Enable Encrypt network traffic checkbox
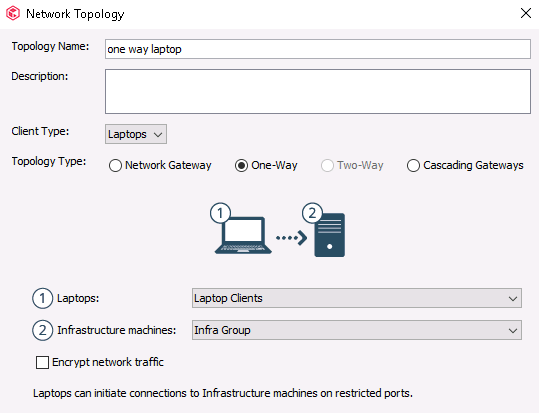Viewport: 539px width, 413px height. click(x=42, y=362)
